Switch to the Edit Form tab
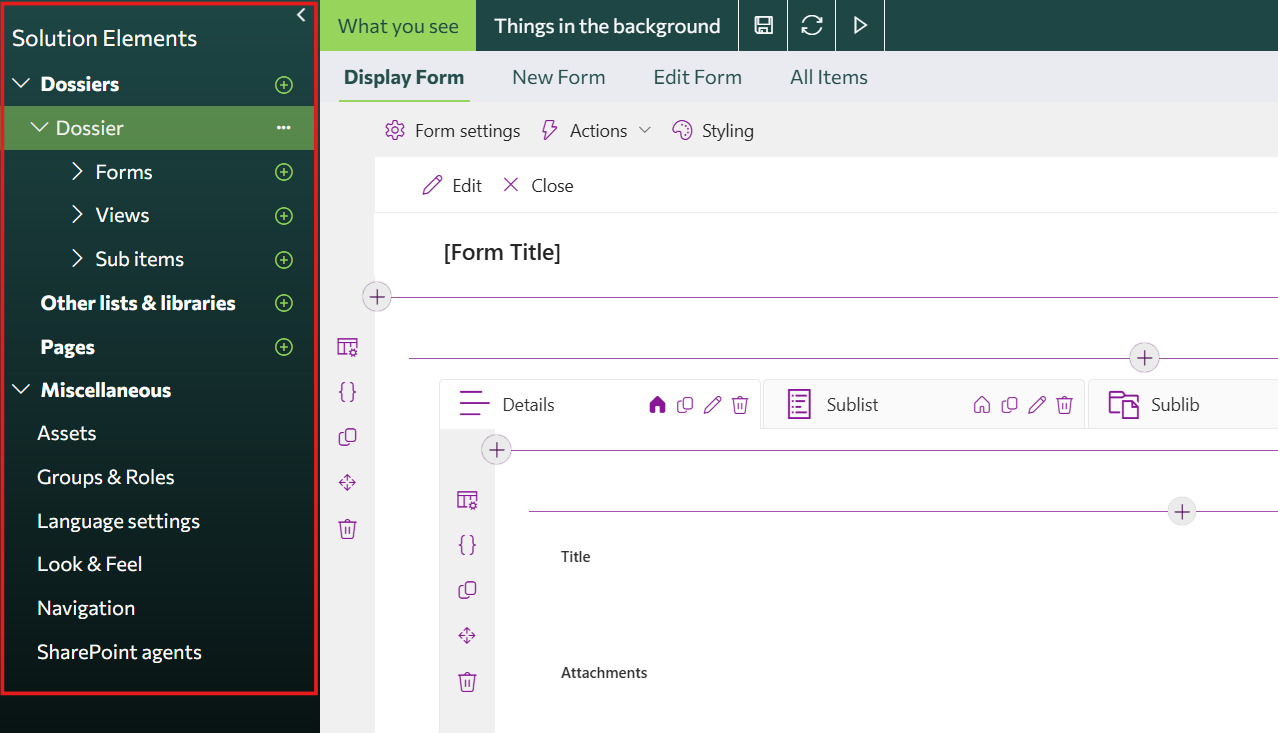 [x=697, y=77]
